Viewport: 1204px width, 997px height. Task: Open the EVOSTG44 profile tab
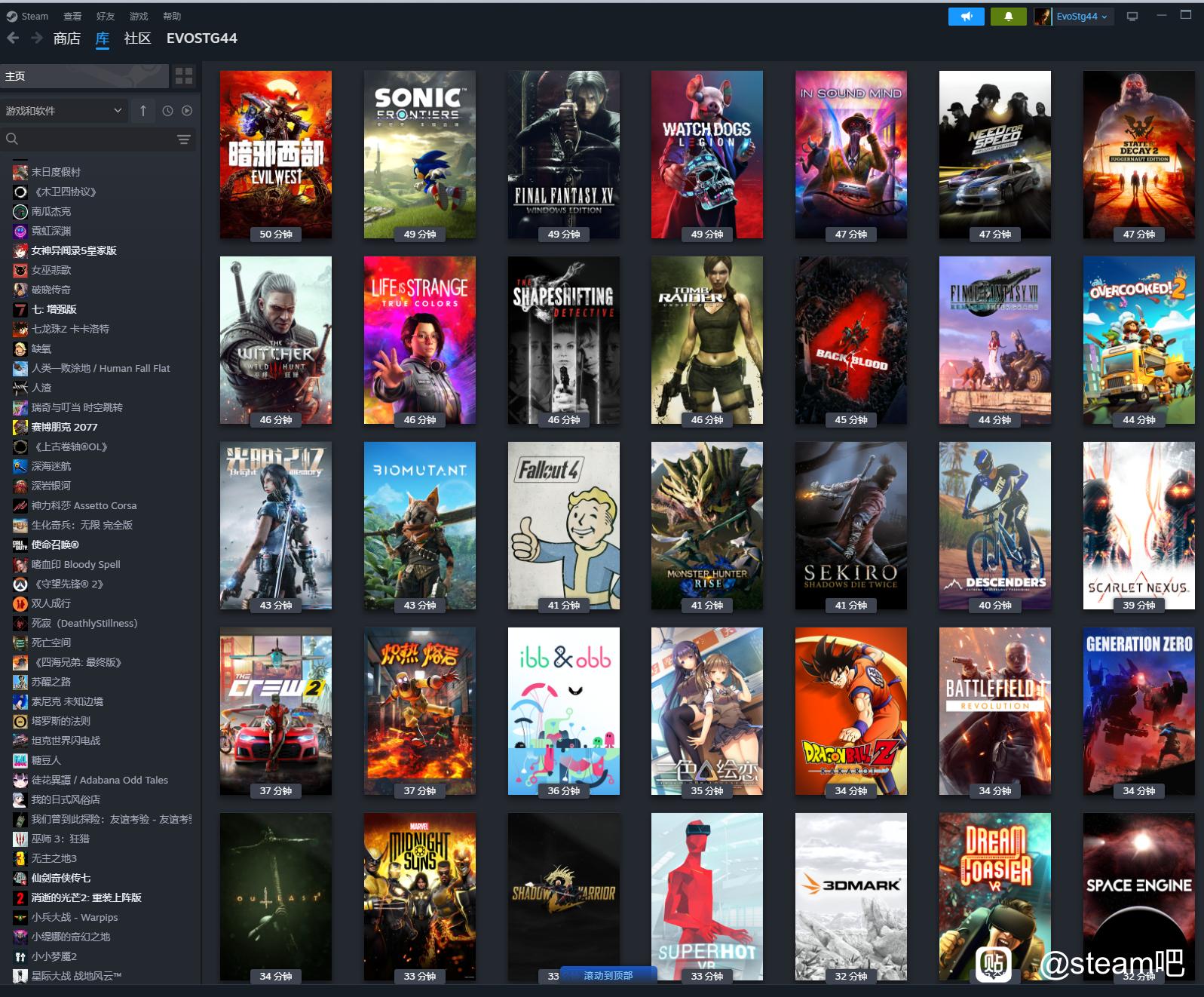pos(201,38)
